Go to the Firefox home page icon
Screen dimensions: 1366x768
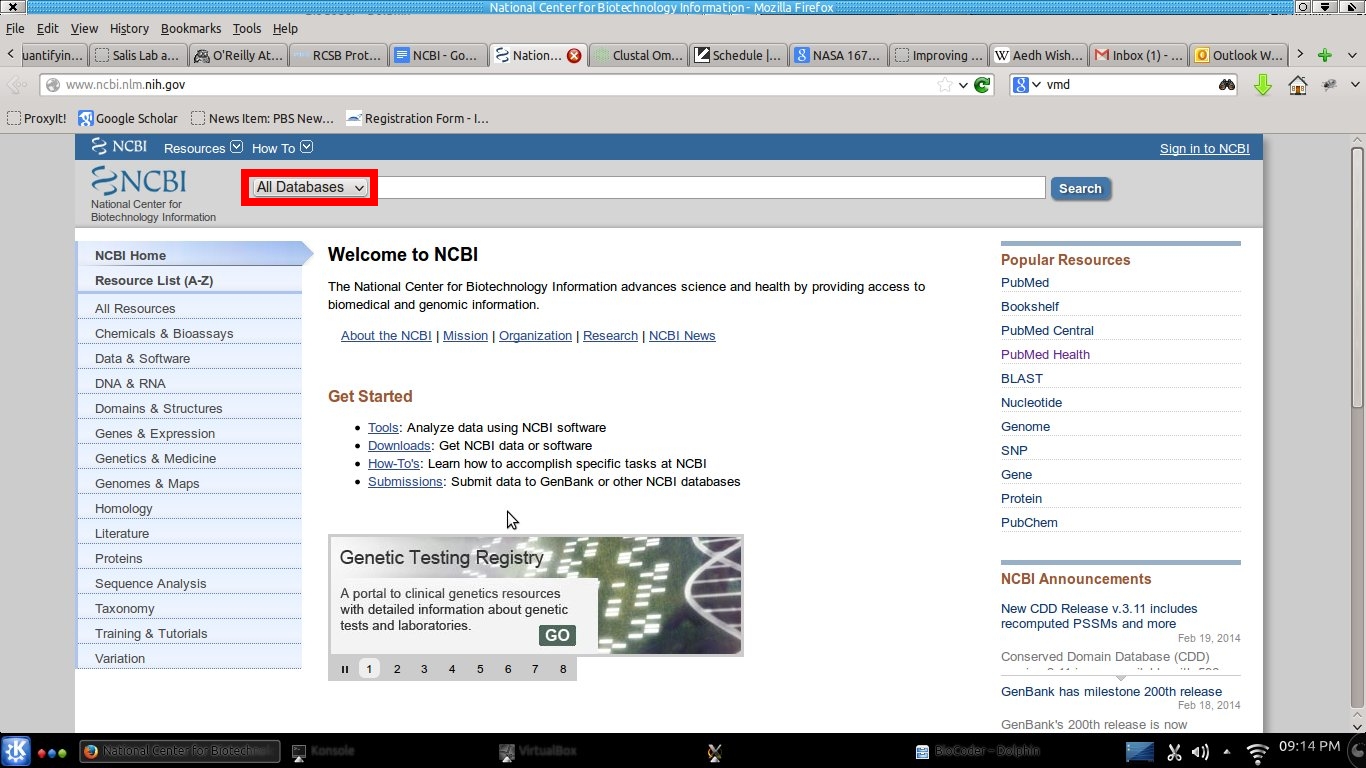pyautogui.click(x=1297, y=85)
